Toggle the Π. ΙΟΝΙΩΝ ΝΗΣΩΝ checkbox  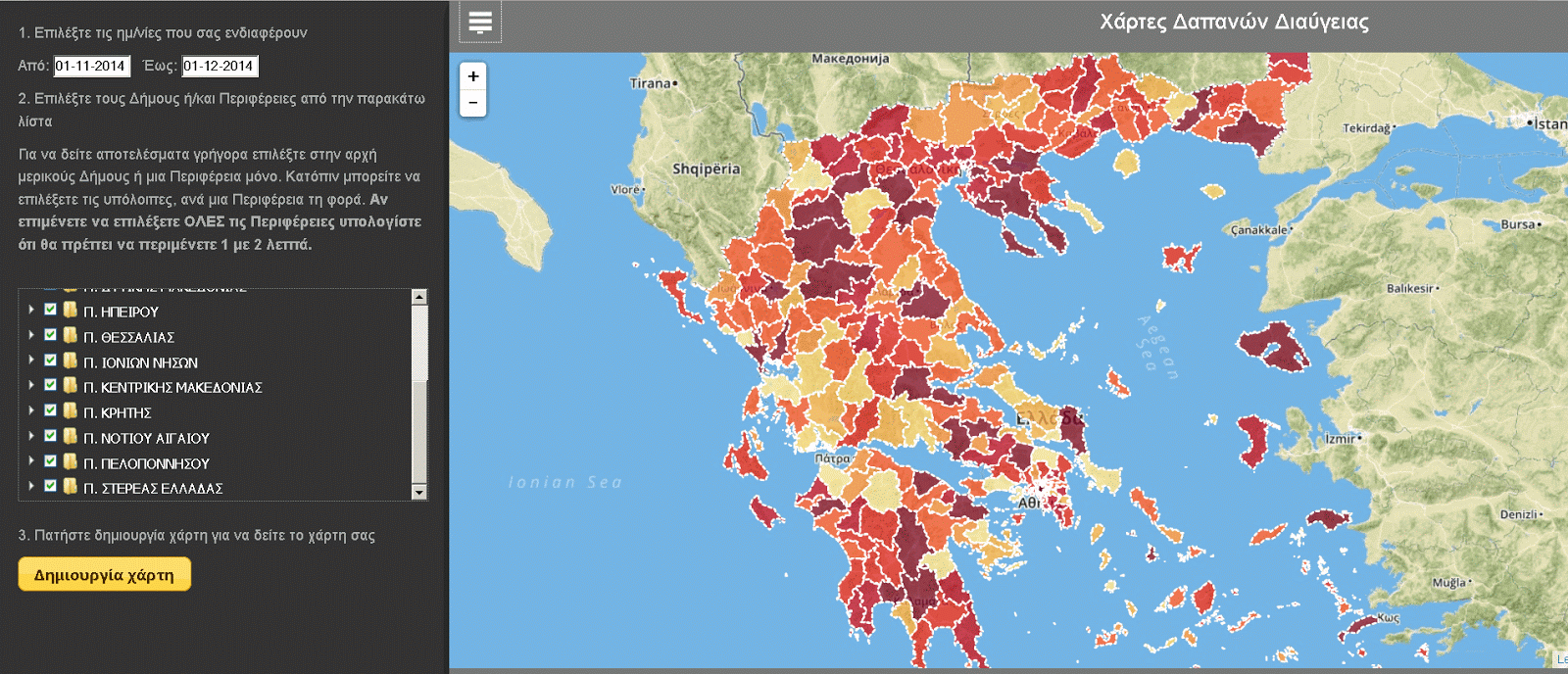[50, 361]
